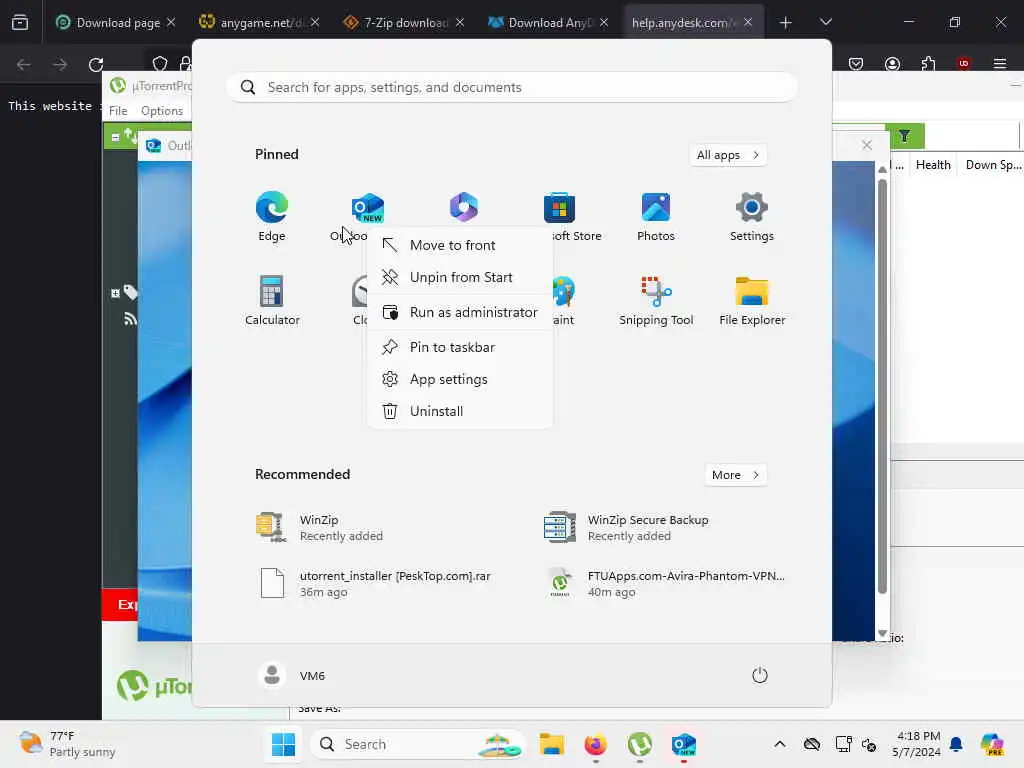The width and height of the screenshot is (1024, 768).
Task: Click the Windows Start button on taskbar
Action: [283, 744]
